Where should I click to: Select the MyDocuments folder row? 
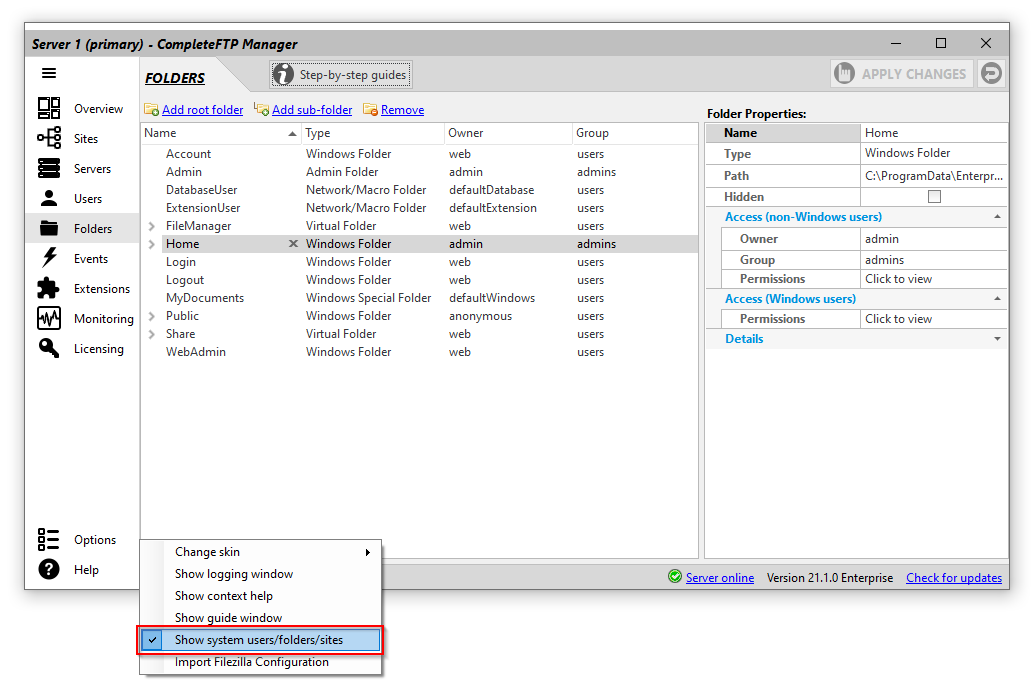tap(420, 298)
